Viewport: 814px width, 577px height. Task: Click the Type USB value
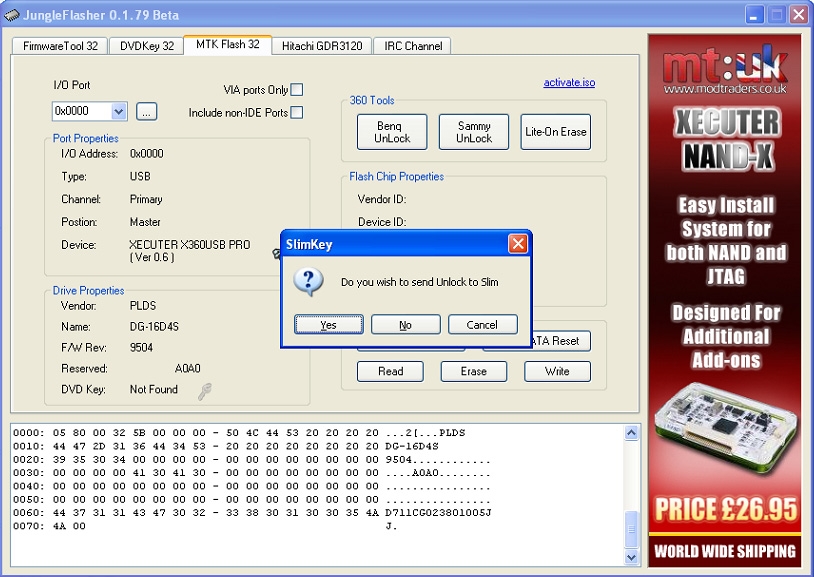[x=140, y=176]
